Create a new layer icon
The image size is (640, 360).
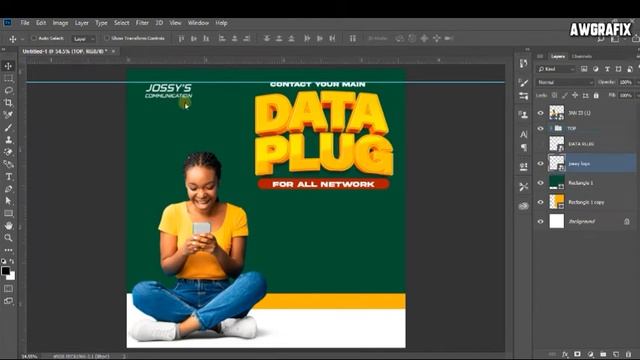click(x=616, y=354)
